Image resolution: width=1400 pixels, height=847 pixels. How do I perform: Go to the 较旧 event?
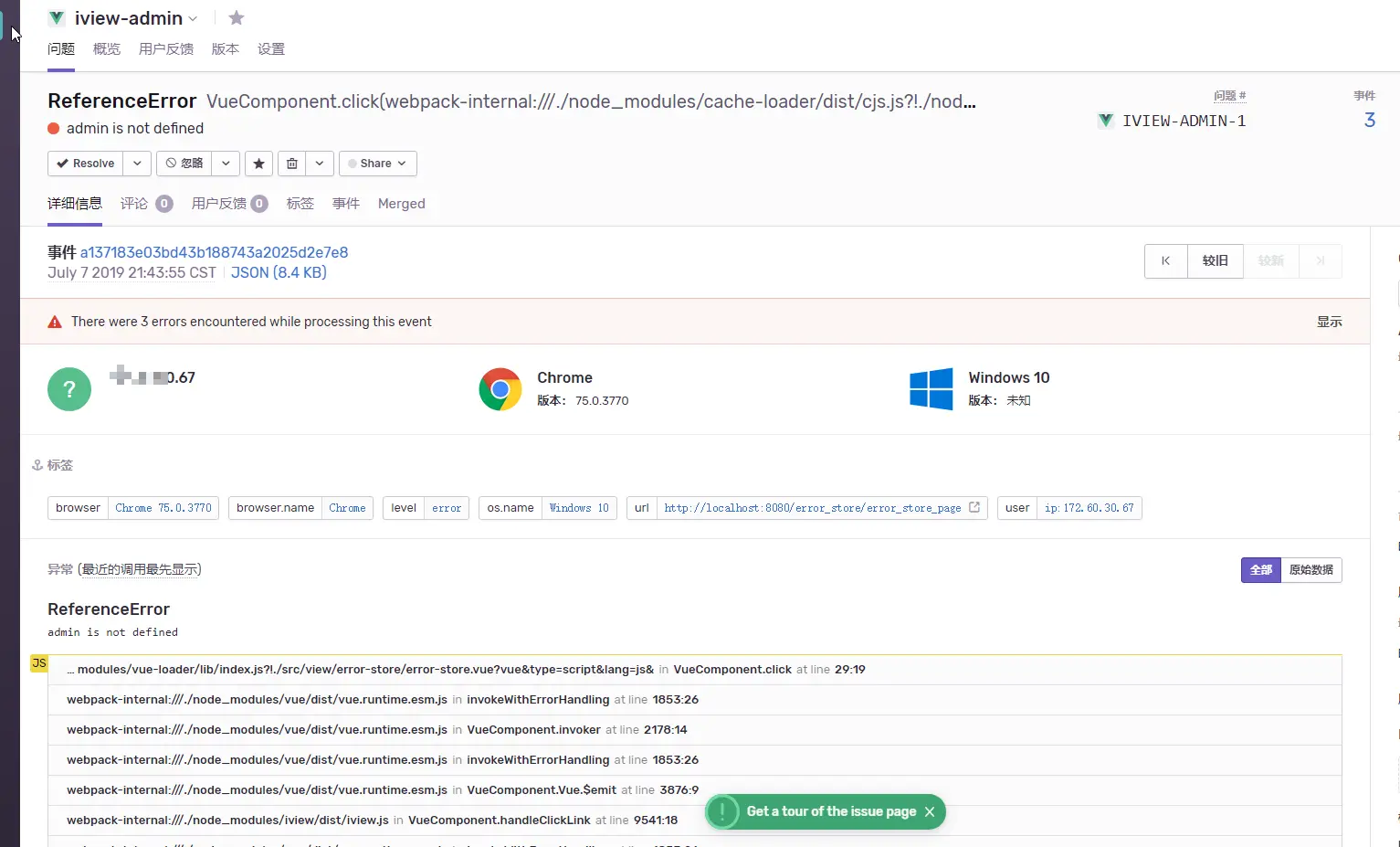point(1216,260)
